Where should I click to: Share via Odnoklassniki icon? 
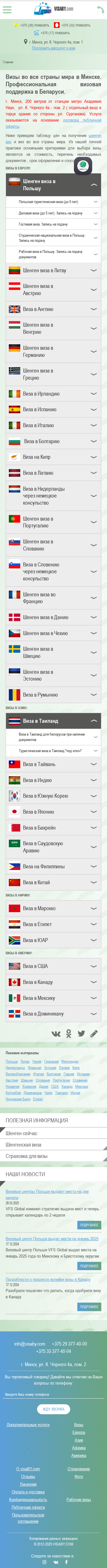click(x=69, y=1034)
